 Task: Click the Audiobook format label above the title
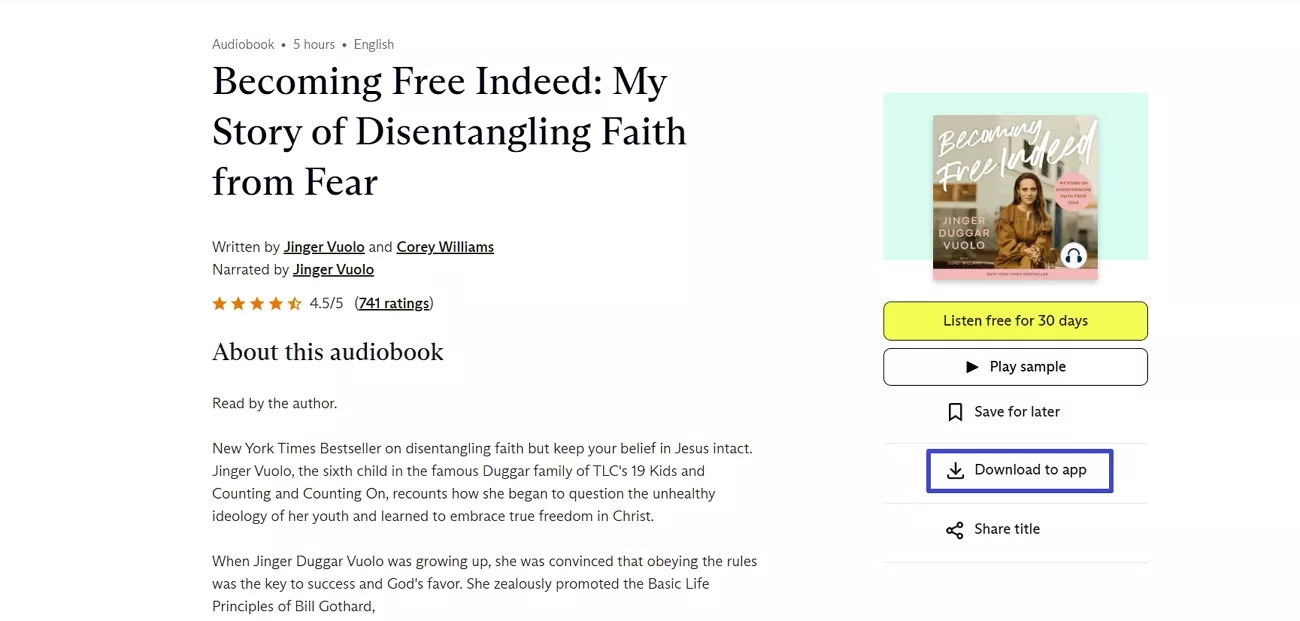(243, 44)
